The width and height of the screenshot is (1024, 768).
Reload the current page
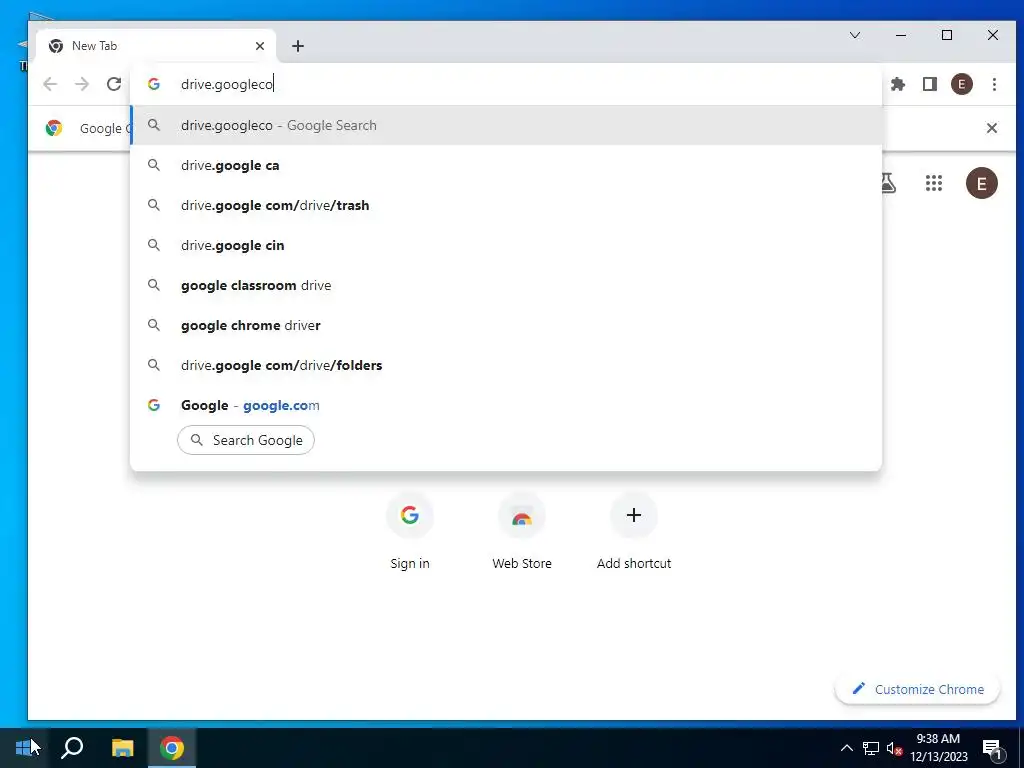pos(114,84)
